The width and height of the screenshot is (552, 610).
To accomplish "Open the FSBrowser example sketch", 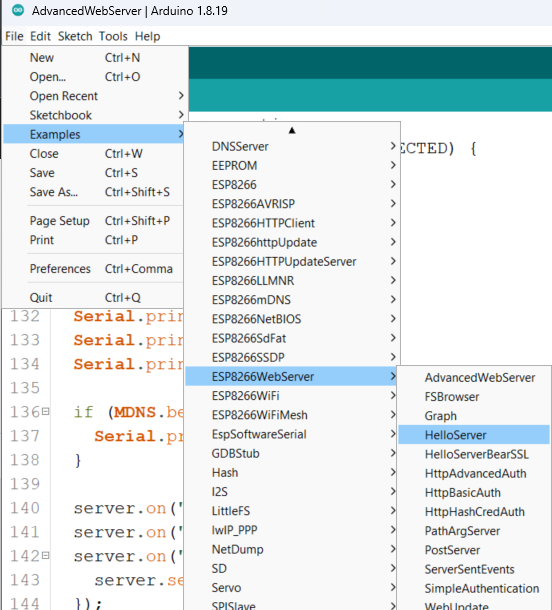I will [474, 397].
